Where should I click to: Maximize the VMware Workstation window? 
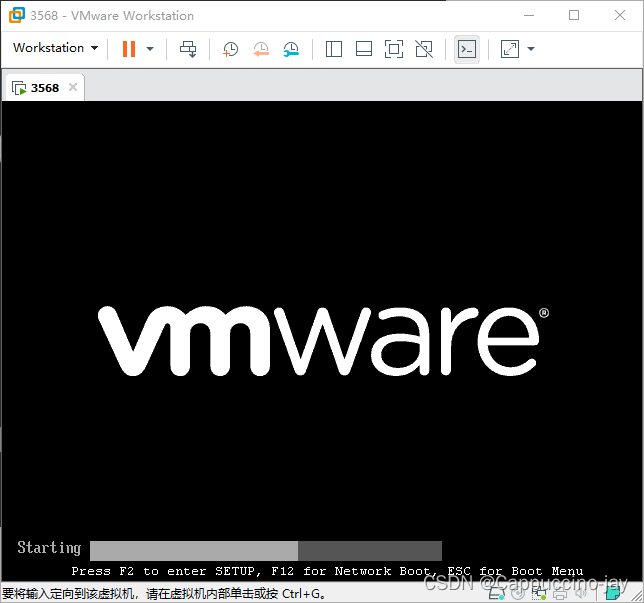click(x=574, y=15)
